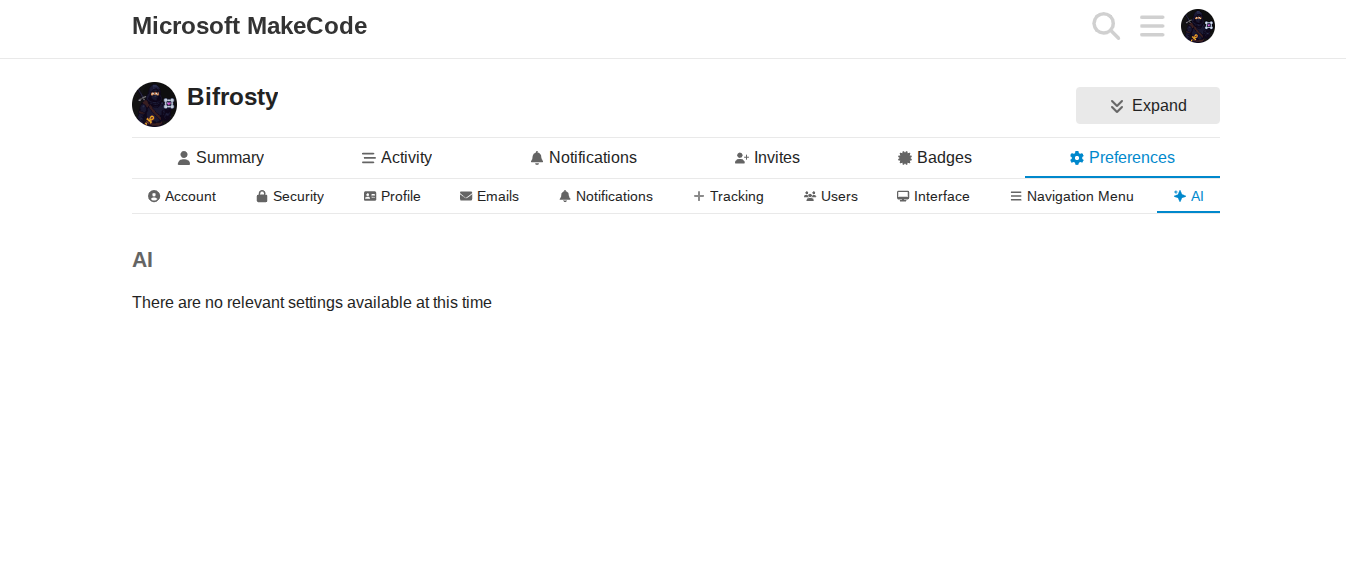Screen dimensions: 1346x583
Task: Open Account preferences section
Action: click(182, 196)
